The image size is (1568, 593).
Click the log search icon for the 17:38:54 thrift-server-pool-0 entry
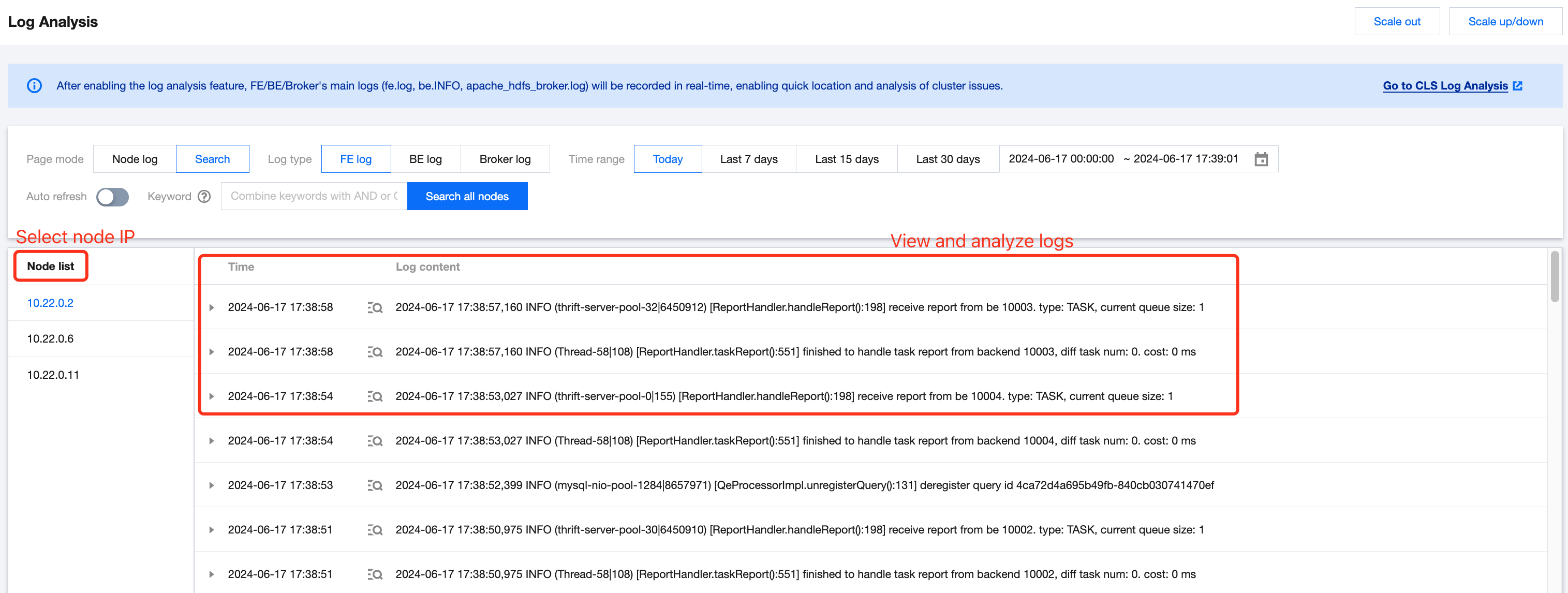pos(375,396)
